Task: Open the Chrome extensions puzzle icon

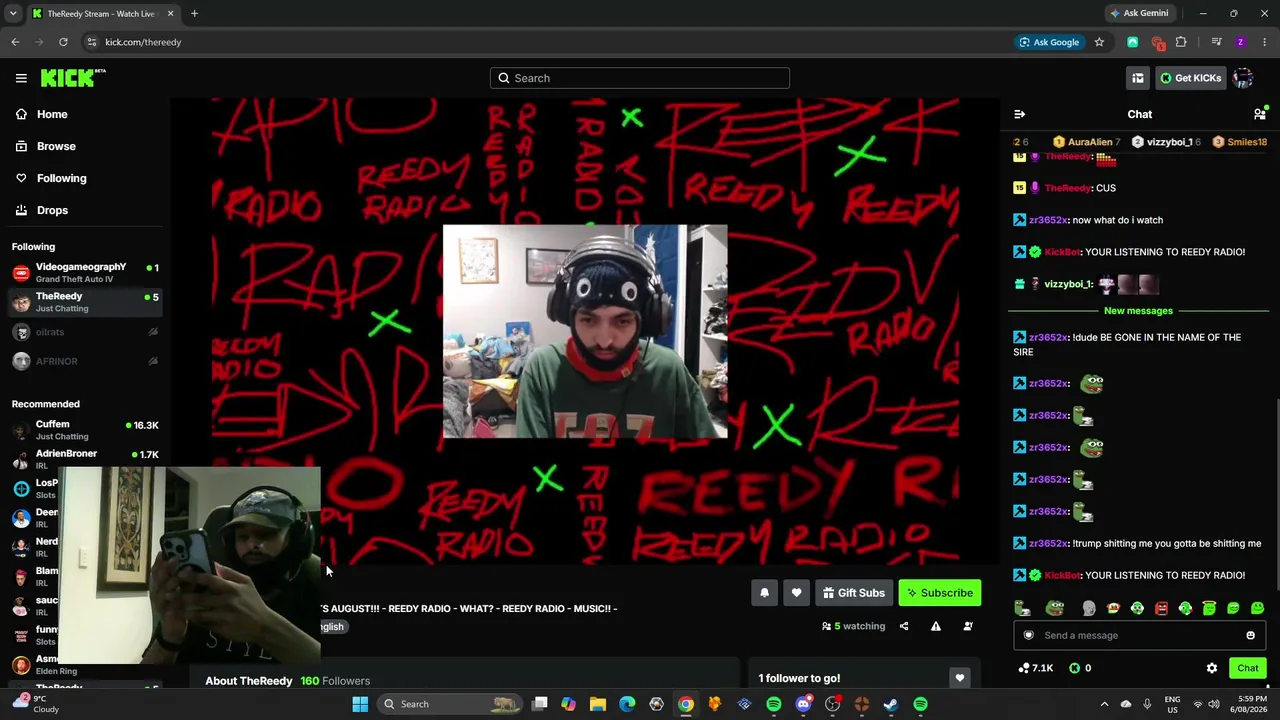Action: pyautogui.click(x=1181, y=42)
